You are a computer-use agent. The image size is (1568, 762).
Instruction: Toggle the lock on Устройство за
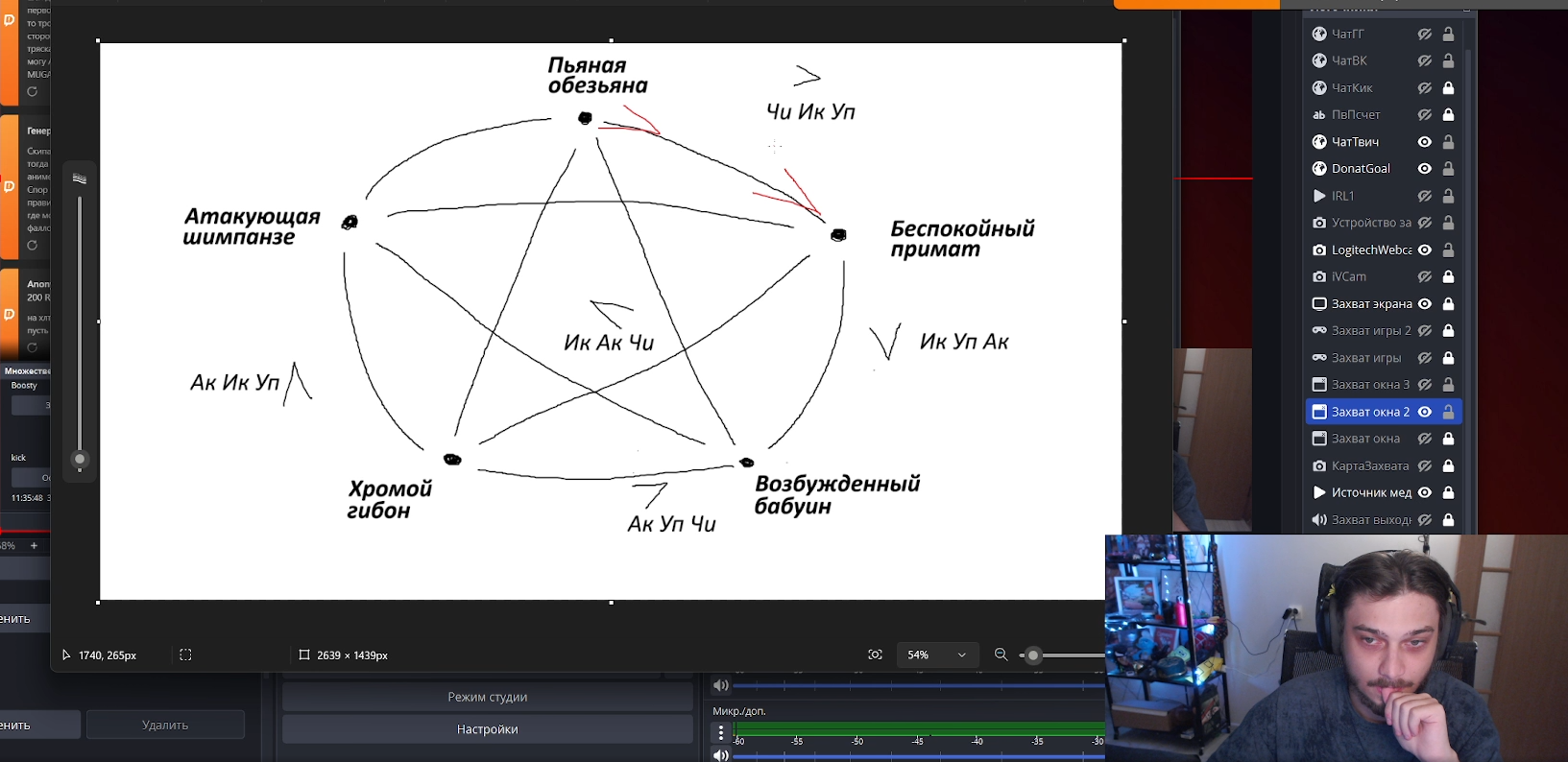pyautogui.click(x=1448, y=223)
